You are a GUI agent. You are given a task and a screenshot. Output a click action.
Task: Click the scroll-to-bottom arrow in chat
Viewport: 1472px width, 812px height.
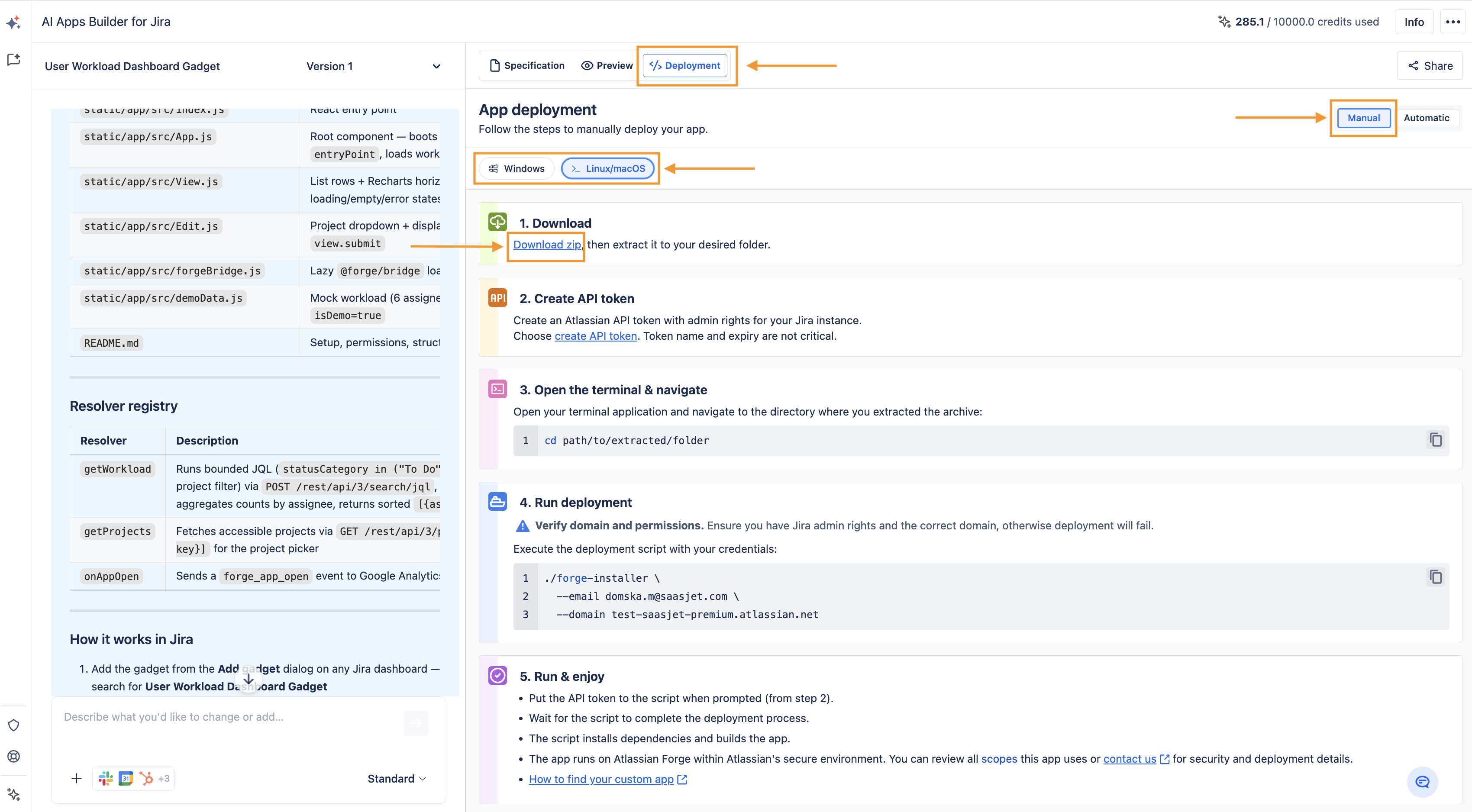249,679
